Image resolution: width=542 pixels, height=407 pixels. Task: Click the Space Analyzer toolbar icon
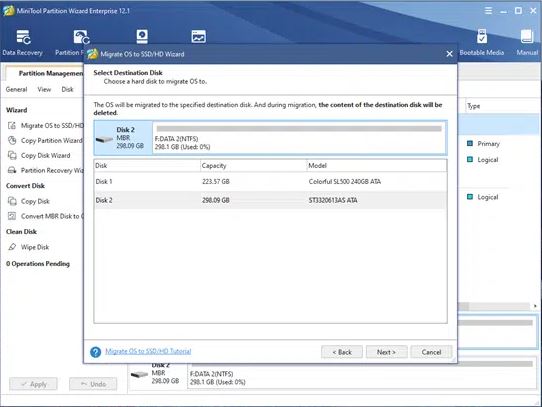click(x=198, y=36)
